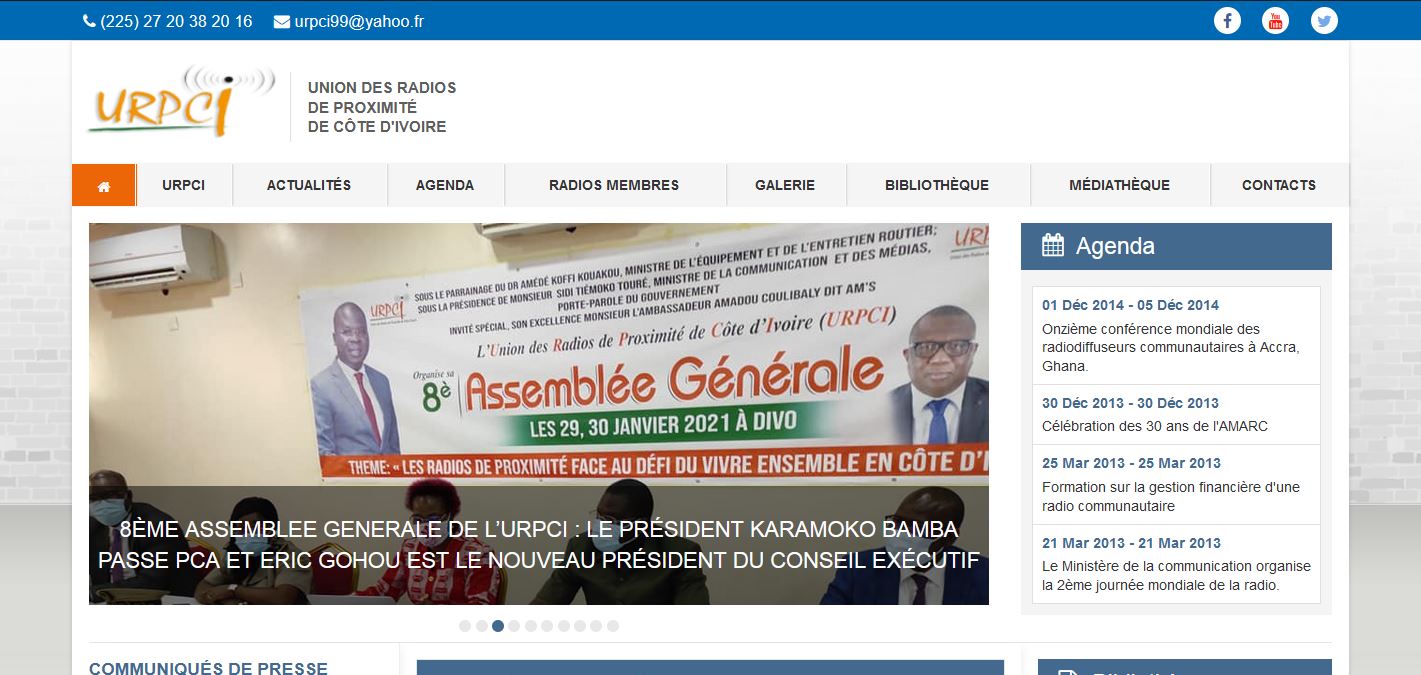The image size is (1421, 675).
Task: Select the sixth slideshow dot
Action: click(x=547, y=626)
